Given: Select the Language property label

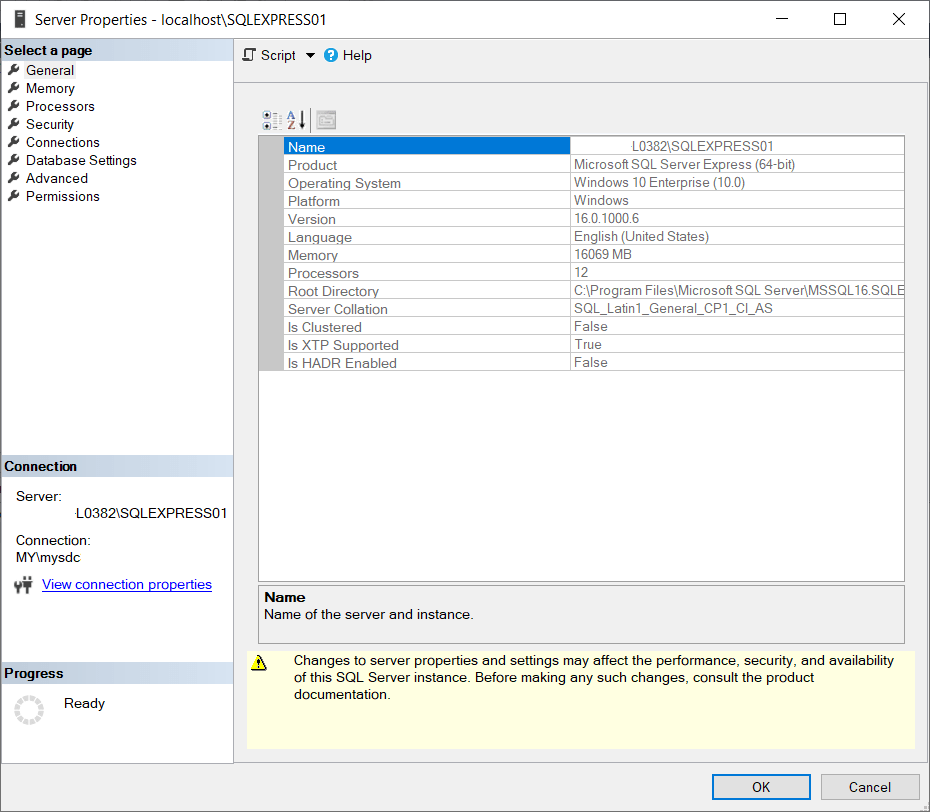Looking at the screenshot, I should click(320, 237).
